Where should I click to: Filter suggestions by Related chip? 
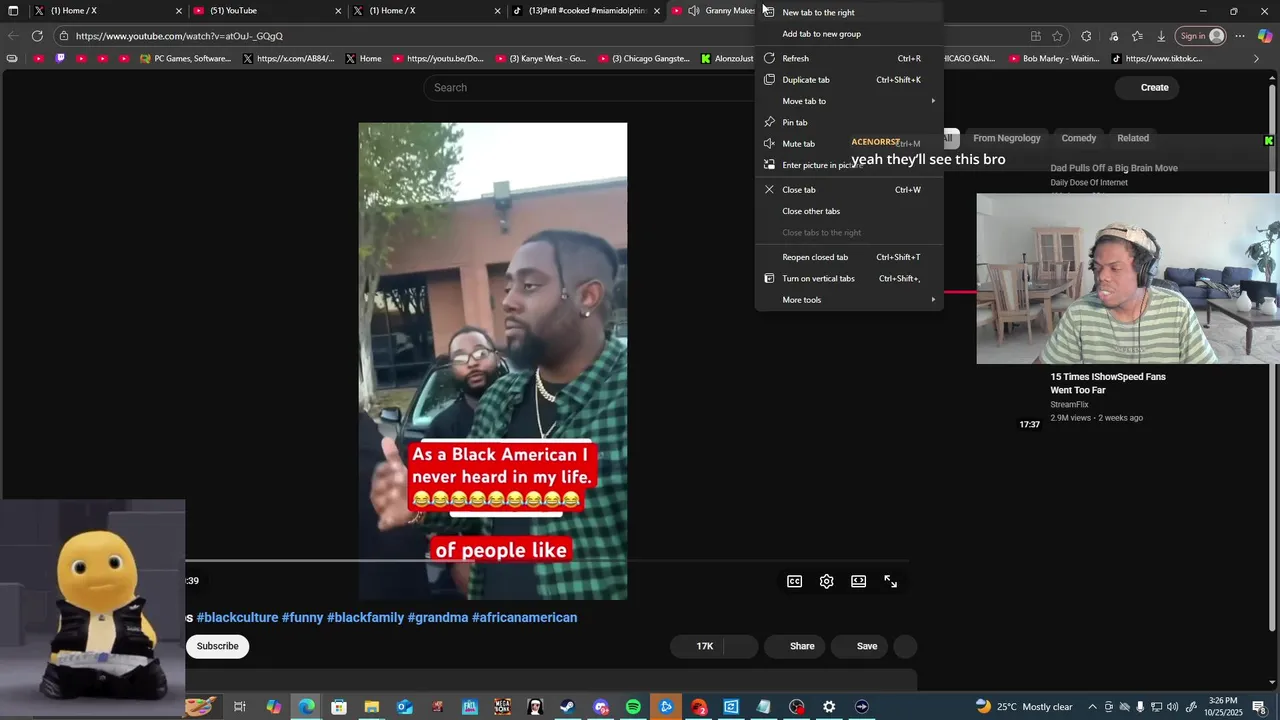pyautogui.click(x=1133, y=138)
